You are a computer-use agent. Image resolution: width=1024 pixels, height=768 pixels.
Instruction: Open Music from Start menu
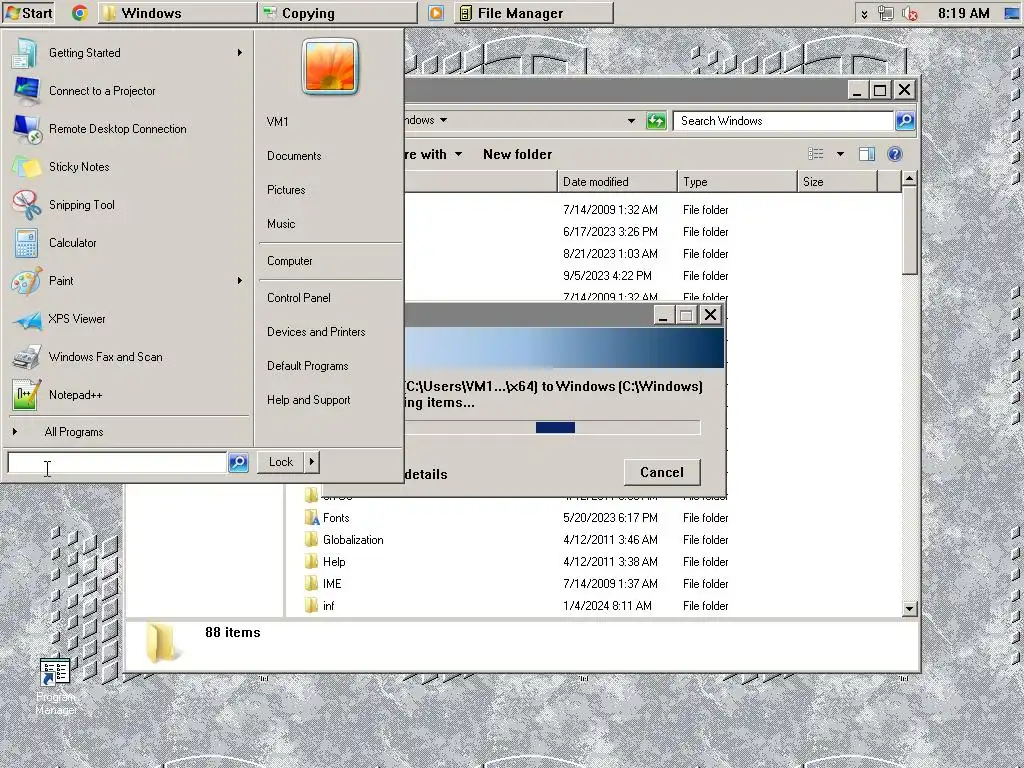pyautogui.click(x=281, y=224)
